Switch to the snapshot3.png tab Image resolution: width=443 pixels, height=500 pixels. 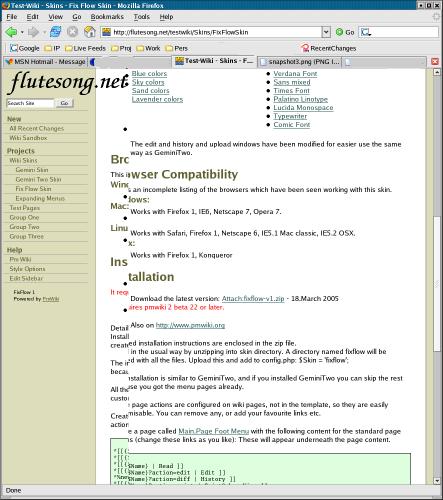(x=300, y=62)
